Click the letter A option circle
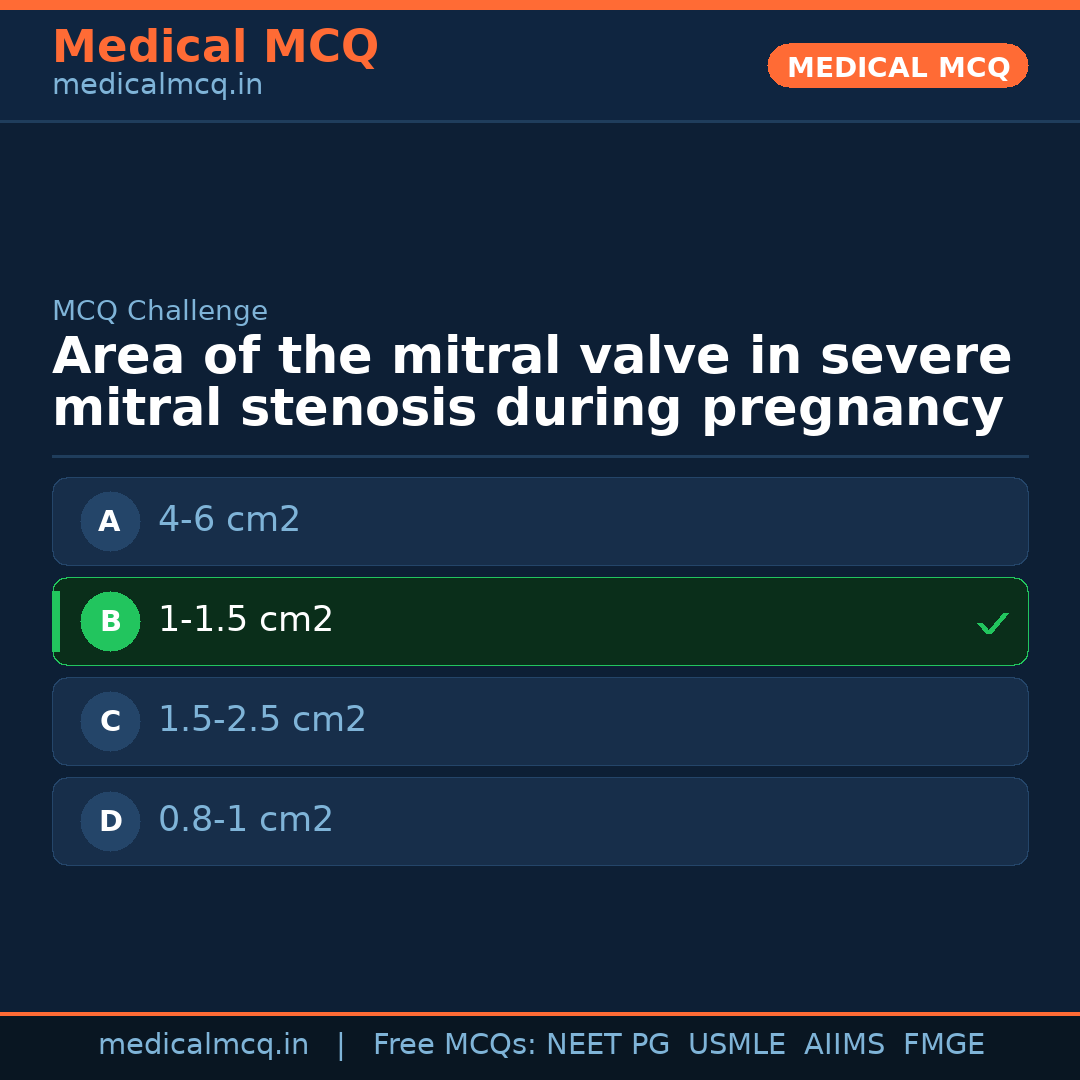This screenshot has width=1080, height=1080. (110, 521)
